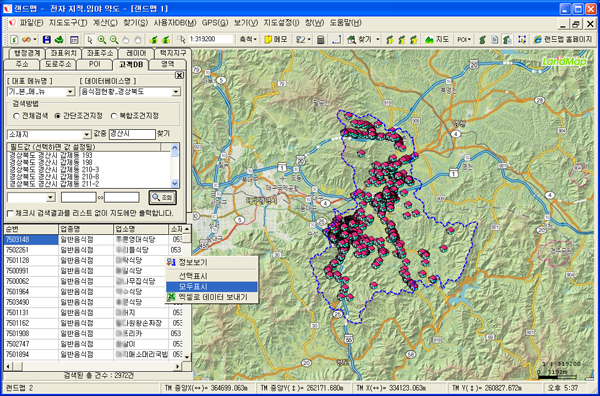The height and width of the screenshot is (396, 600).
Task: Open the 지도도구(T) menu
Action: coord(68,23)
